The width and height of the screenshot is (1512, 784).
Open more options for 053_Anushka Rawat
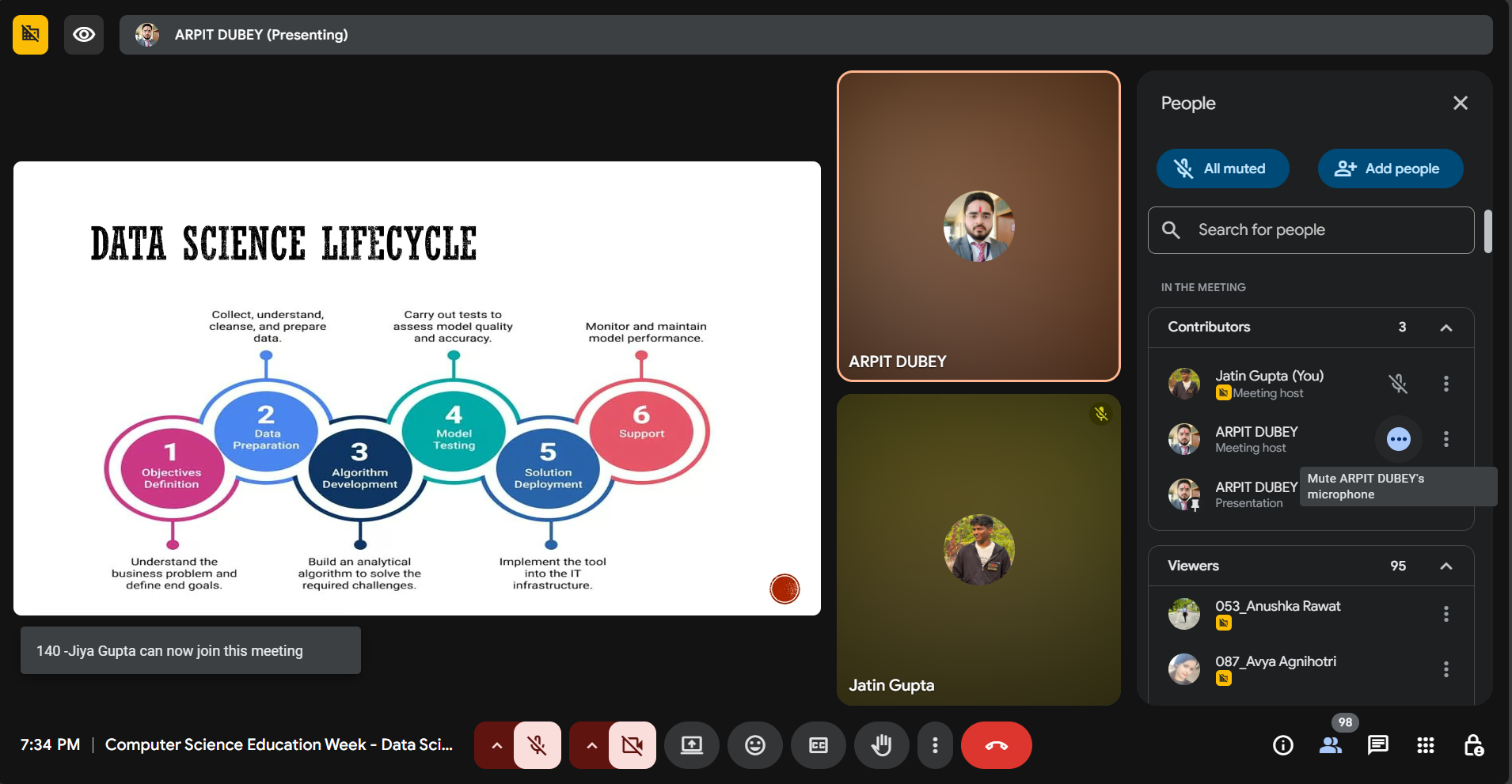point(1446,614)
